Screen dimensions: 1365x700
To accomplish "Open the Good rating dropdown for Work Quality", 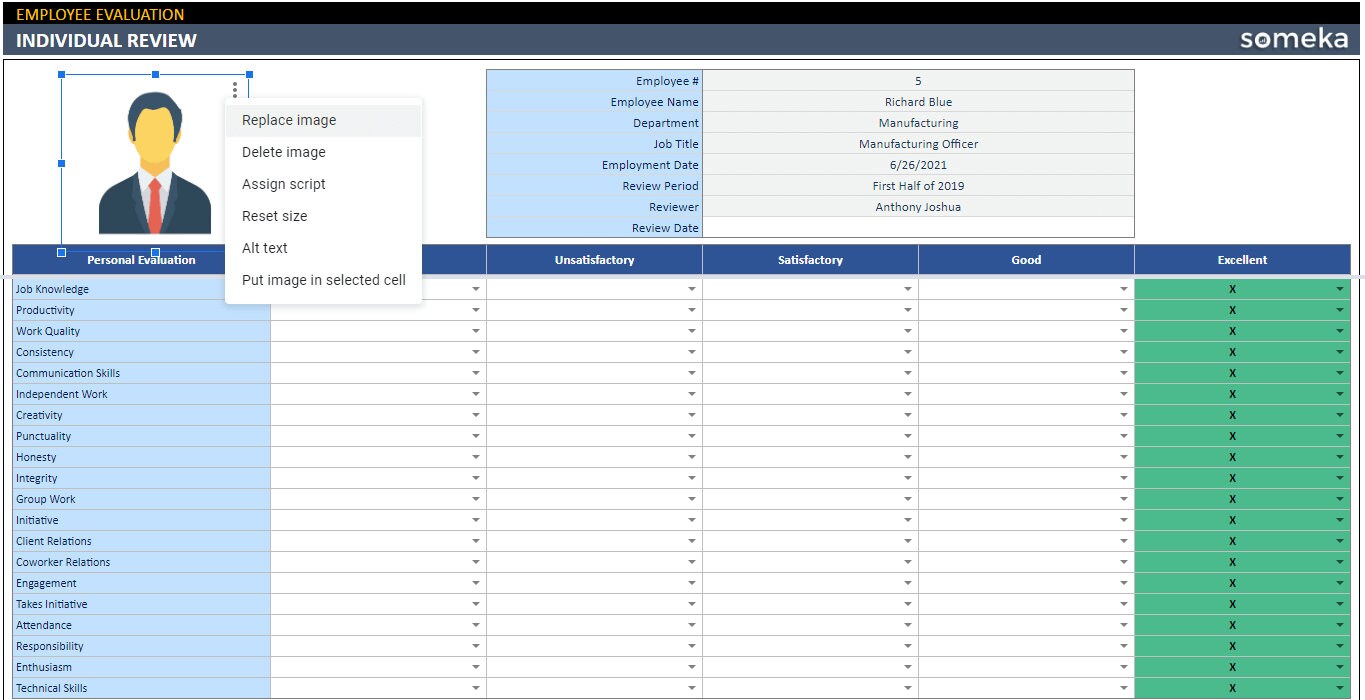I will click(x=1126, y=331).
